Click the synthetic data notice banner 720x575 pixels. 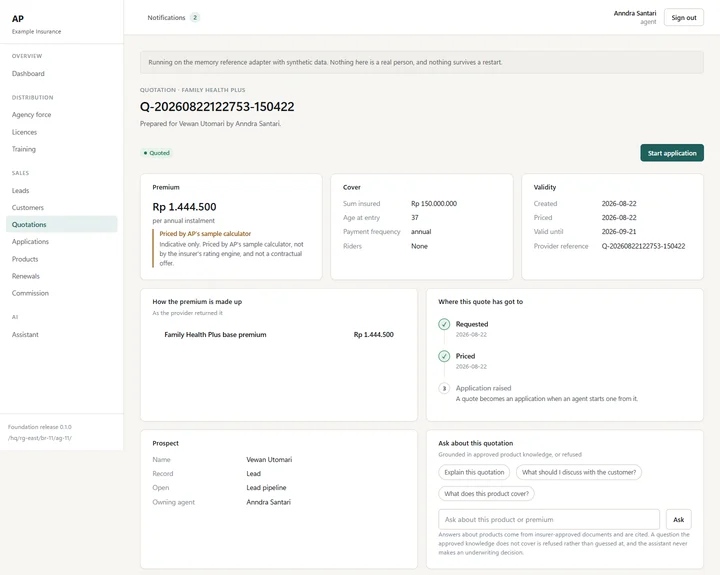[x=422, y=62]
